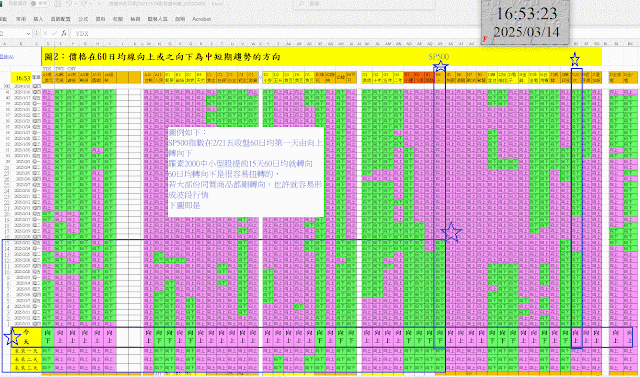This screenshot has height=377, width=640.
Task: Select the first 向下 cell in 今天 row
Action: [47, 337]
